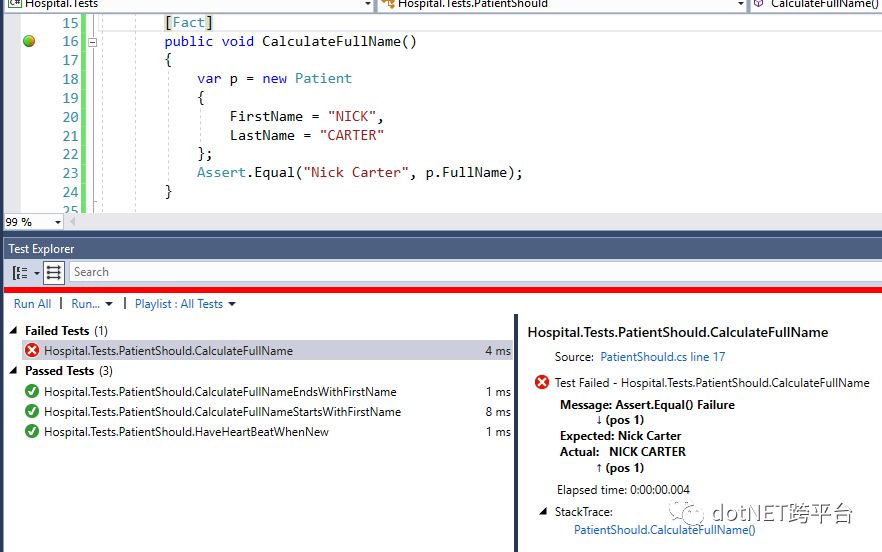This screenshot has height=552, width=882.
Task: Click line number 24 in the gutter
Action: (x=70, y=192)
